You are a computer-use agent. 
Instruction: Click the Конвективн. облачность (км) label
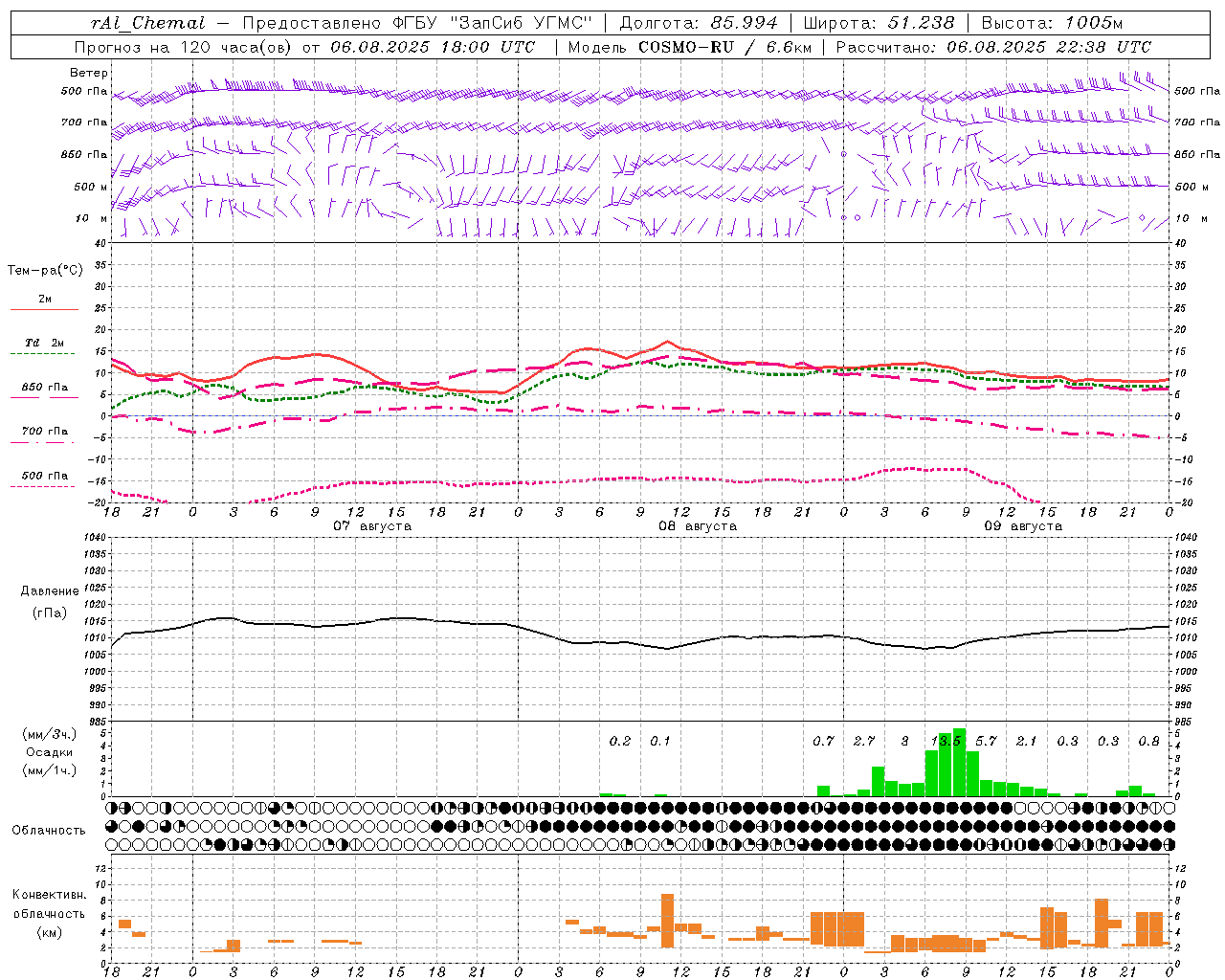pos(49,914)
